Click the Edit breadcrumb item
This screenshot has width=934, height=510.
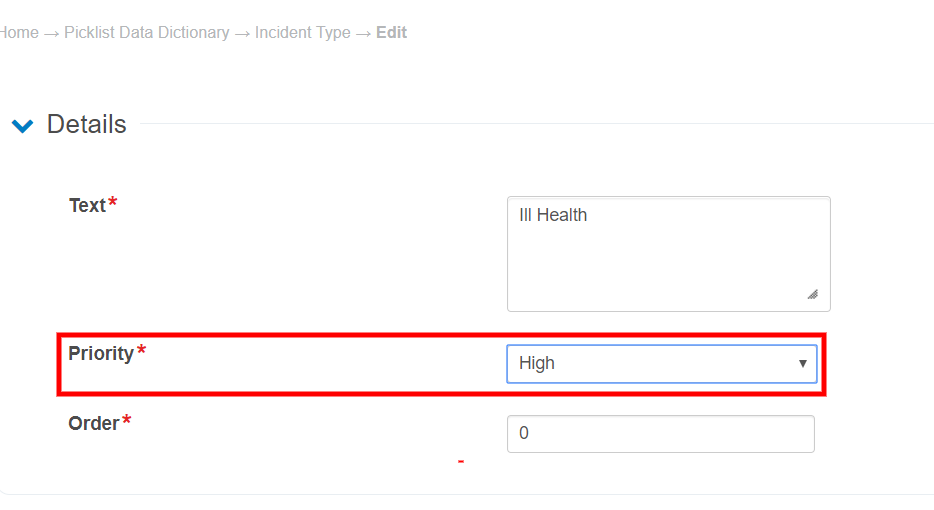391,33
